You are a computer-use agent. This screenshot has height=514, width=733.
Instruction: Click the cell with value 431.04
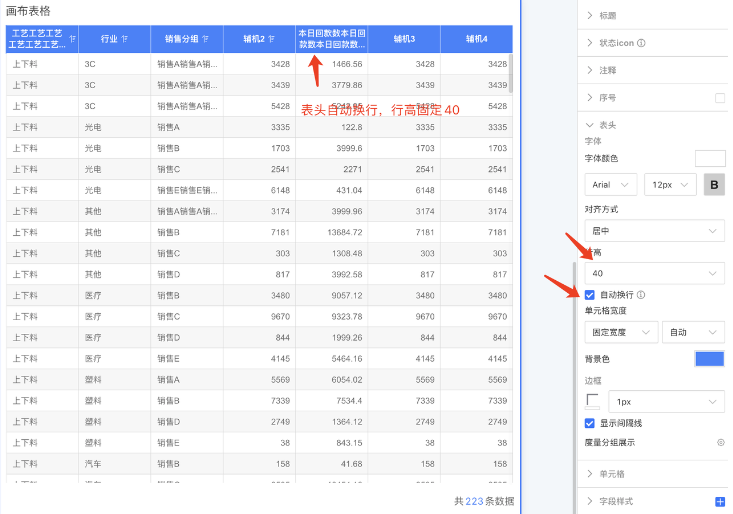click(x=332, y=190)
